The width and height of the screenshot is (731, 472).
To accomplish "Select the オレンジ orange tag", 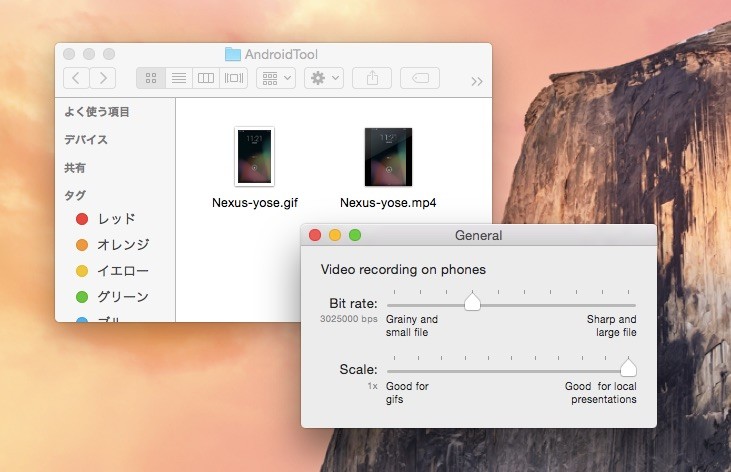I will (x=112, y=244).
